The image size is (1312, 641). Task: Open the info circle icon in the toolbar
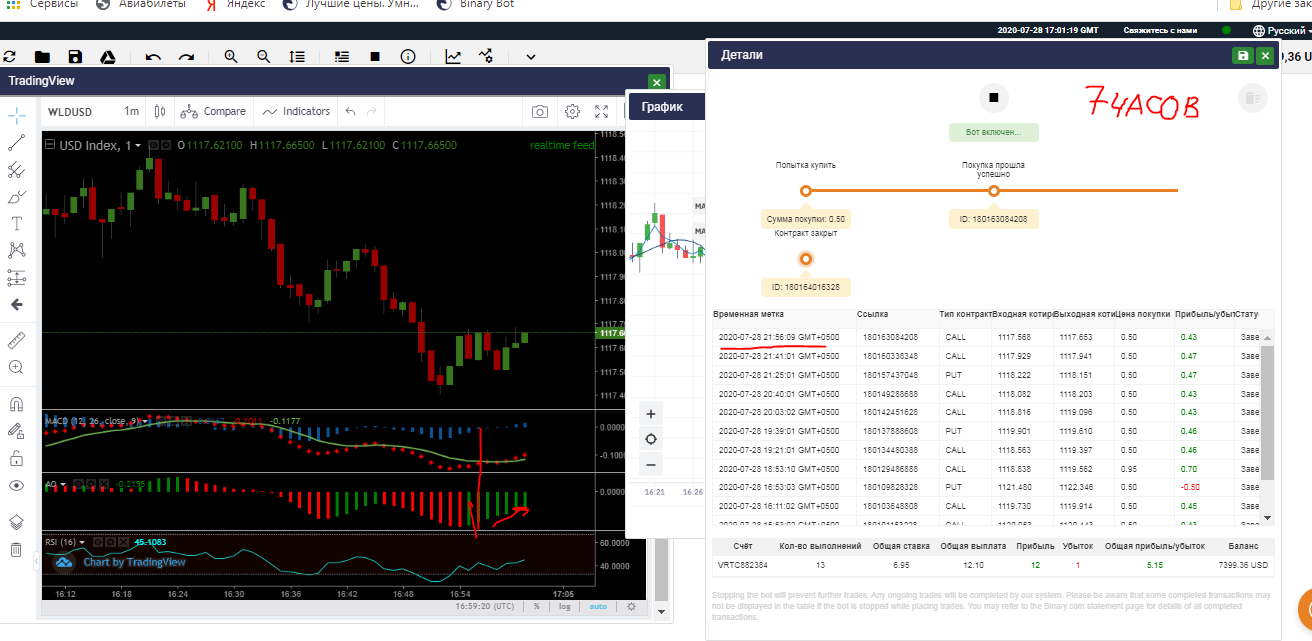408,57
